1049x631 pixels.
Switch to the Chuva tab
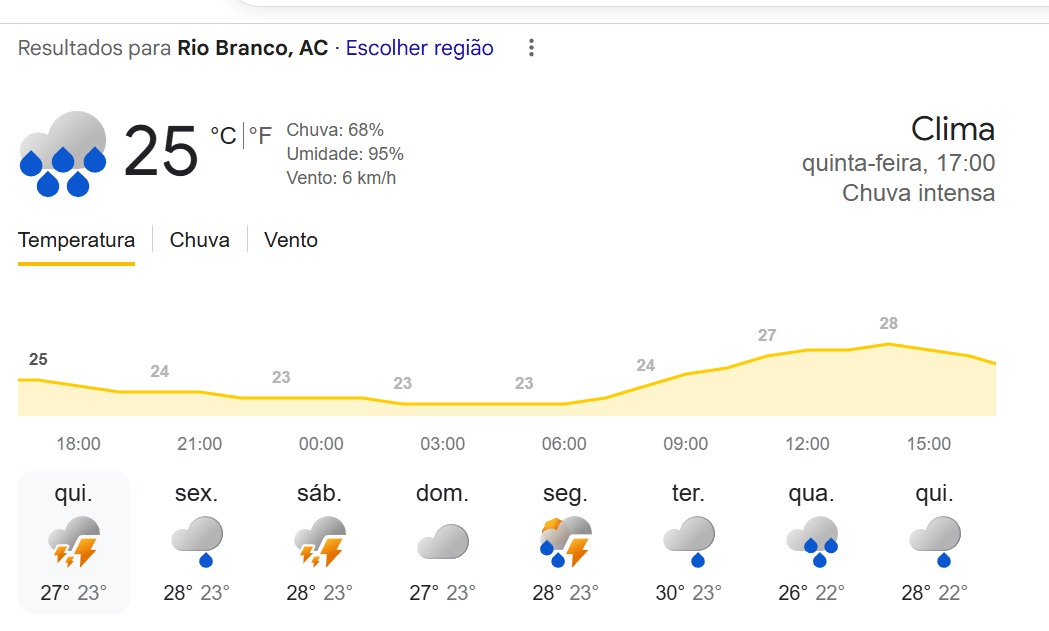point(199,240)
